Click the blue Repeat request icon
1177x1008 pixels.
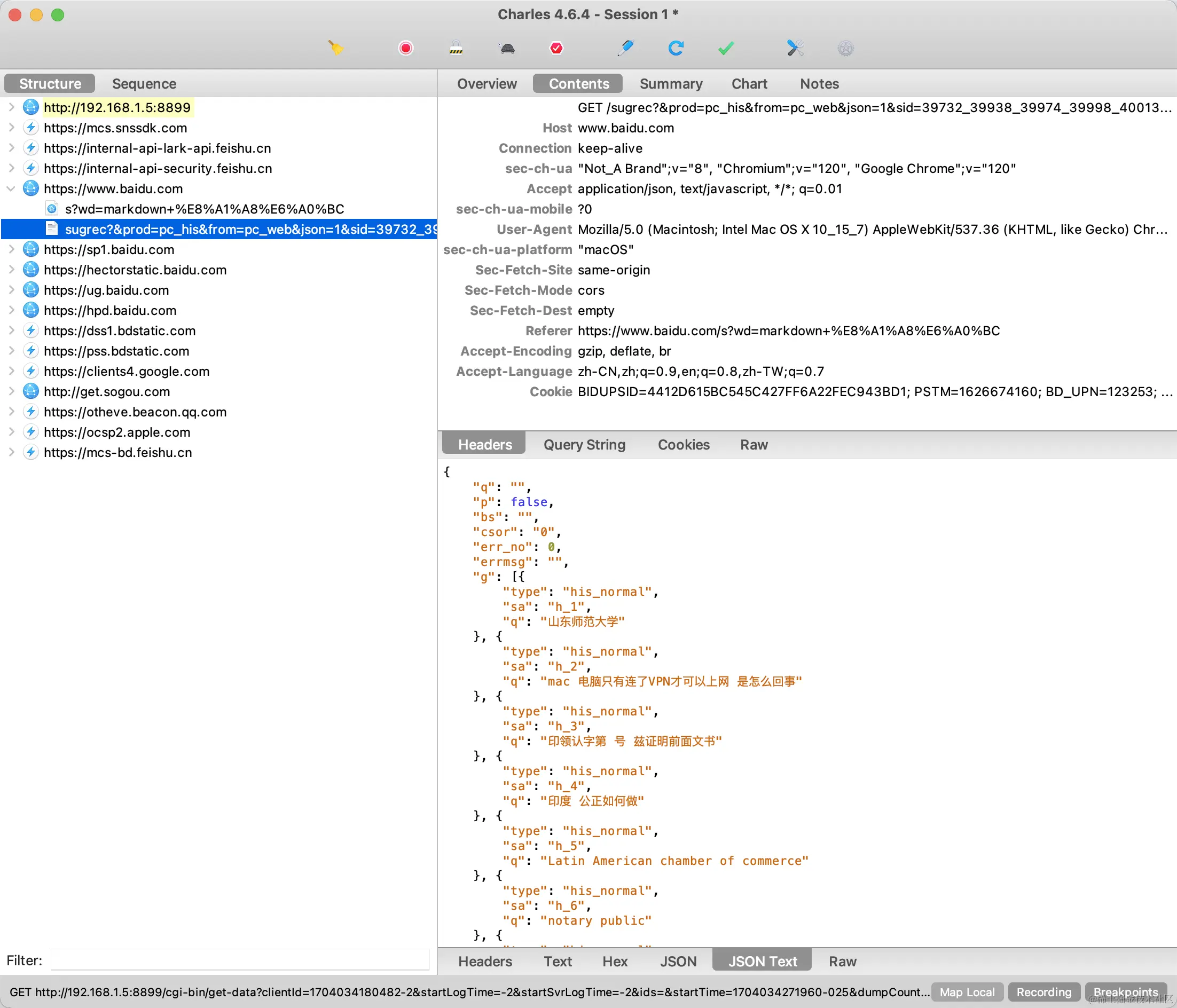[676, 48]
